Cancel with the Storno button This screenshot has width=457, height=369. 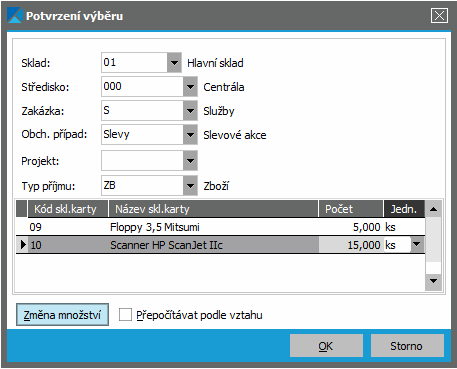point(407,346)
